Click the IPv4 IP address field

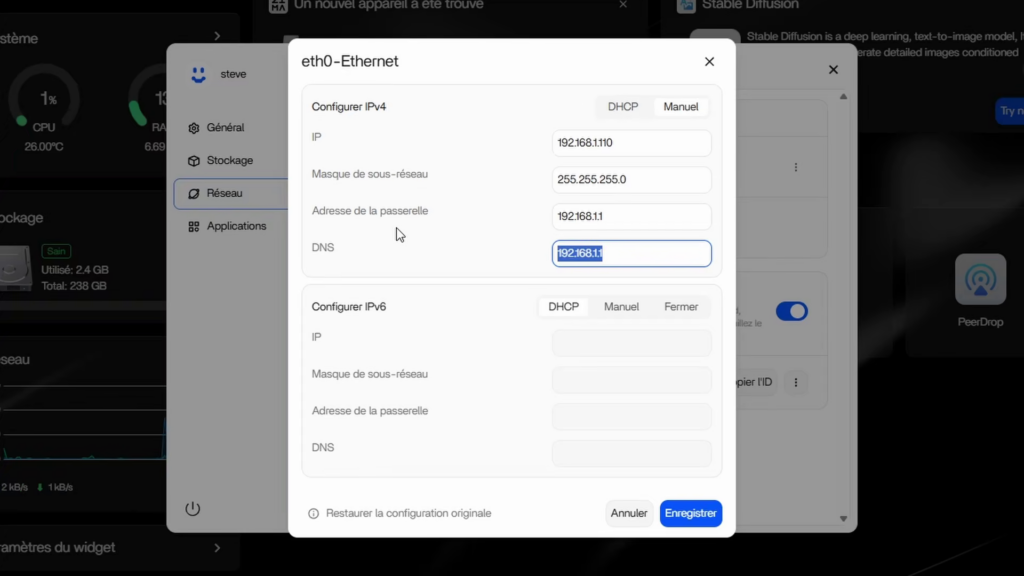631,143
